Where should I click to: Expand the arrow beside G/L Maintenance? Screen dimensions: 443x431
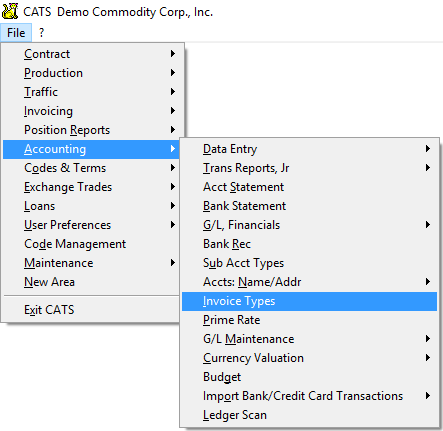click(x=428, y=338)
